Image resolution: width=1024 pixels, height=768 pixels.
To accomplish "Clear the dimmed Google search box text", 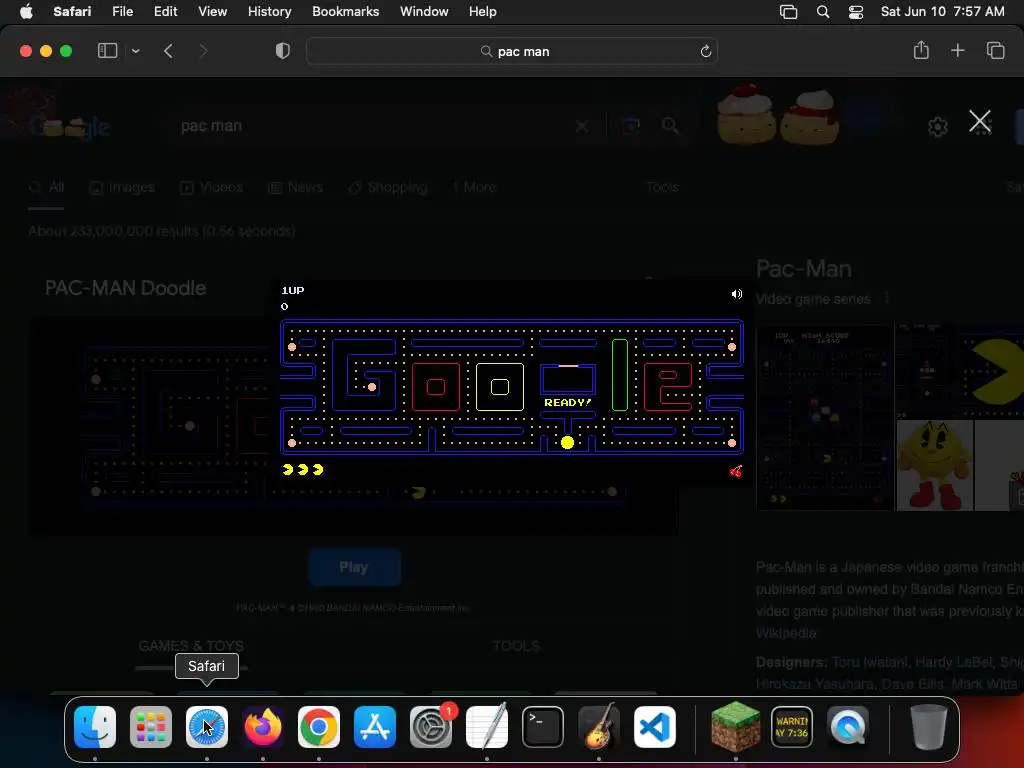I will point(582,126).
